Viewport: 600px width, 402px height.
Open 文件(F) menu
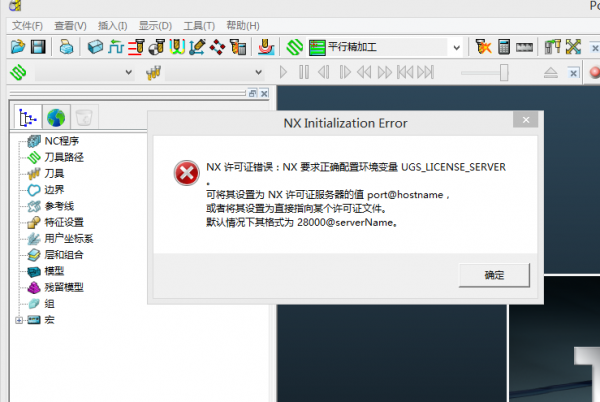[27, 26]
